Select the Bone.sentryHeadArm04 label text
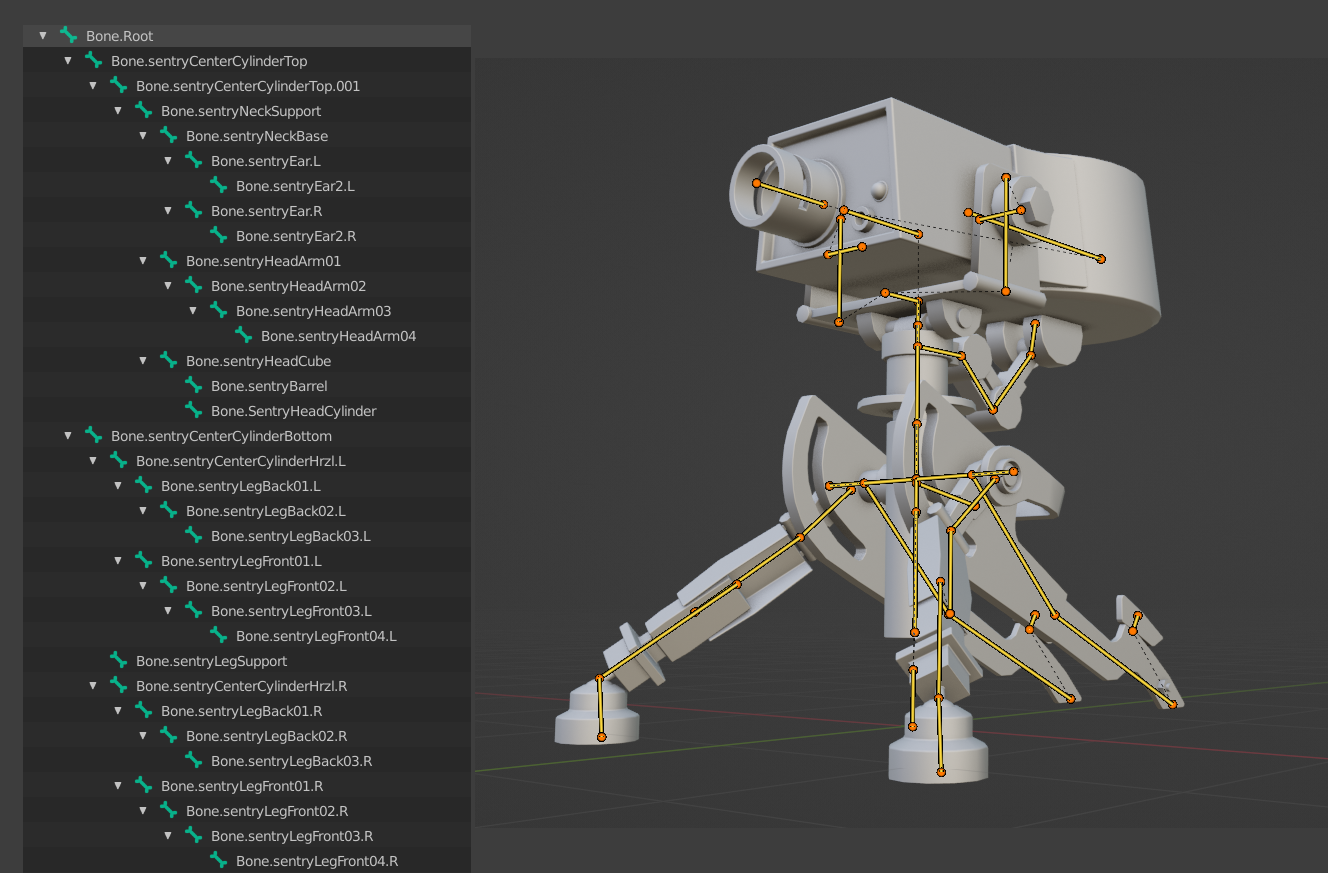The width and height of the screenshot is (1328, 873). coord(339,336)
